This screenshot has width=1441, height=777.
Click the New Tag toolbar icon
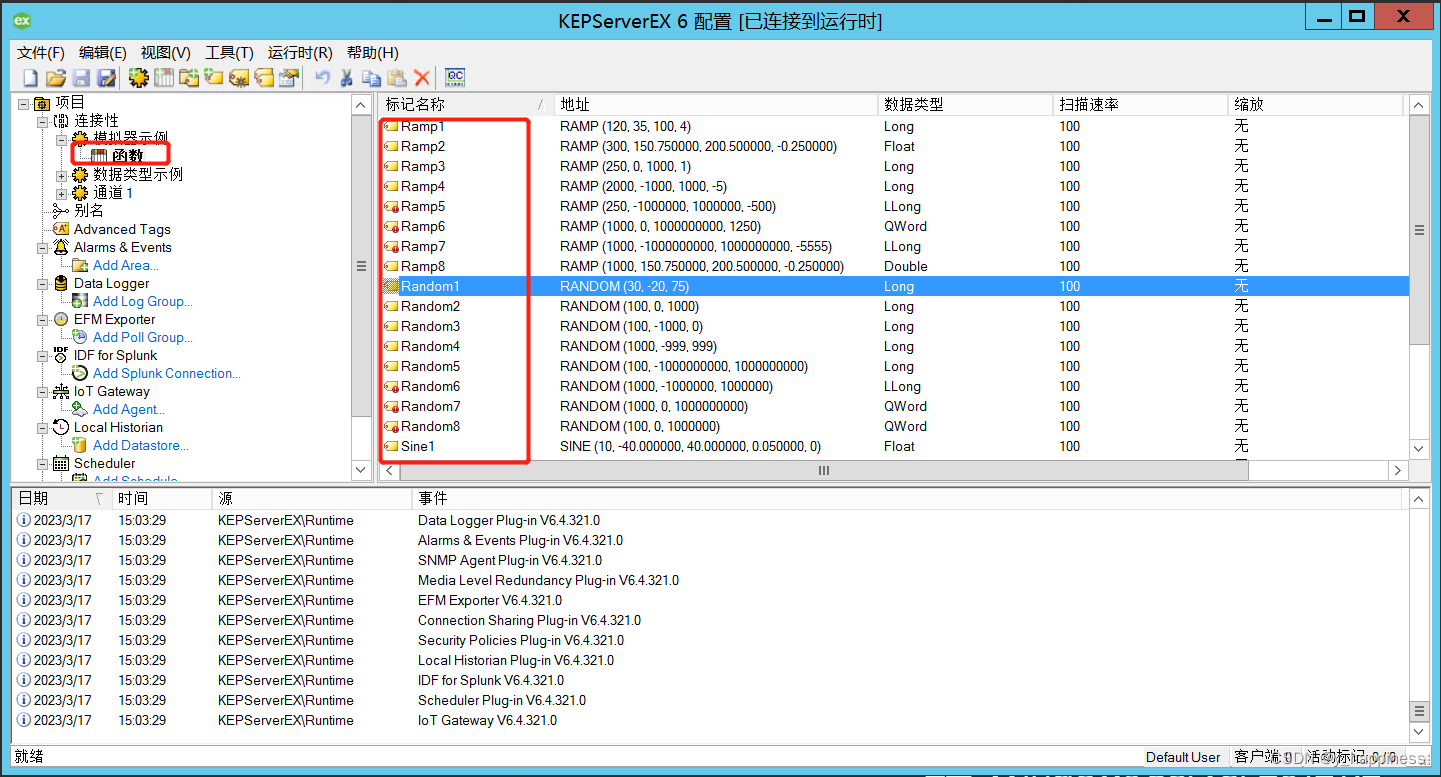pyautogui.click(x=213, y=78)
